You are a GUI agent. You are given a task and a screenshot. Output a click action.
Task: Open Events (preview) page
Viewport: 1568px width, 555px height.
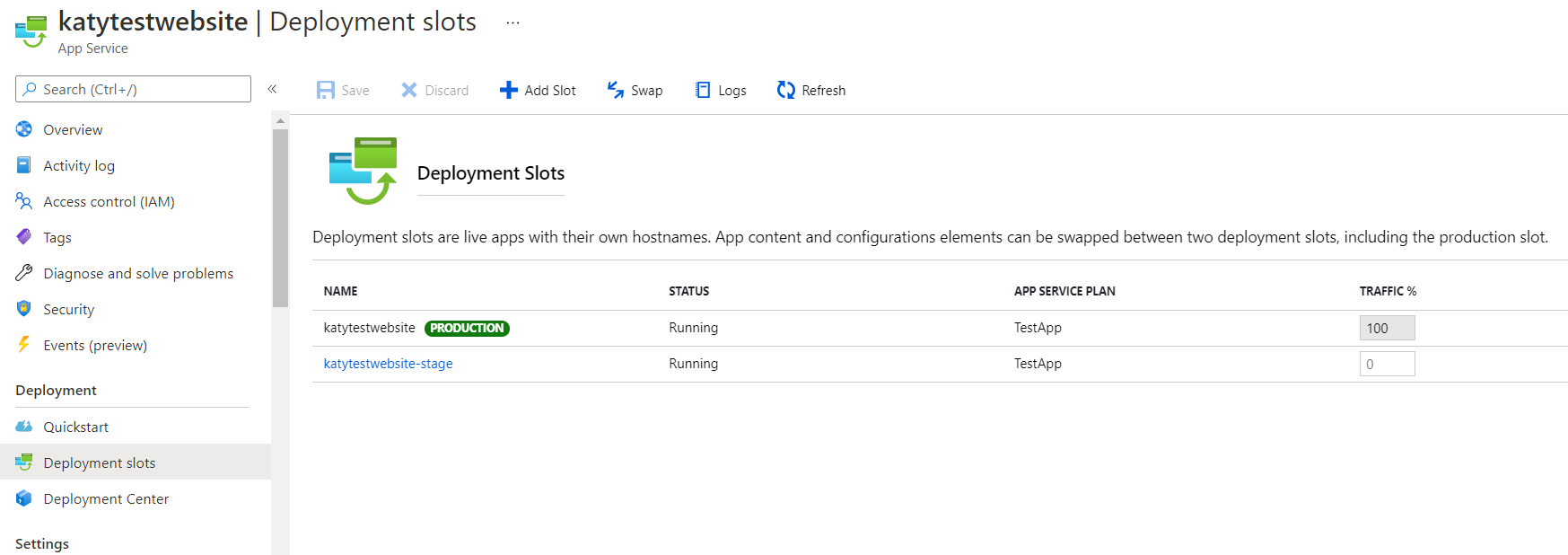pyautogui.click(x=94, y=345)
